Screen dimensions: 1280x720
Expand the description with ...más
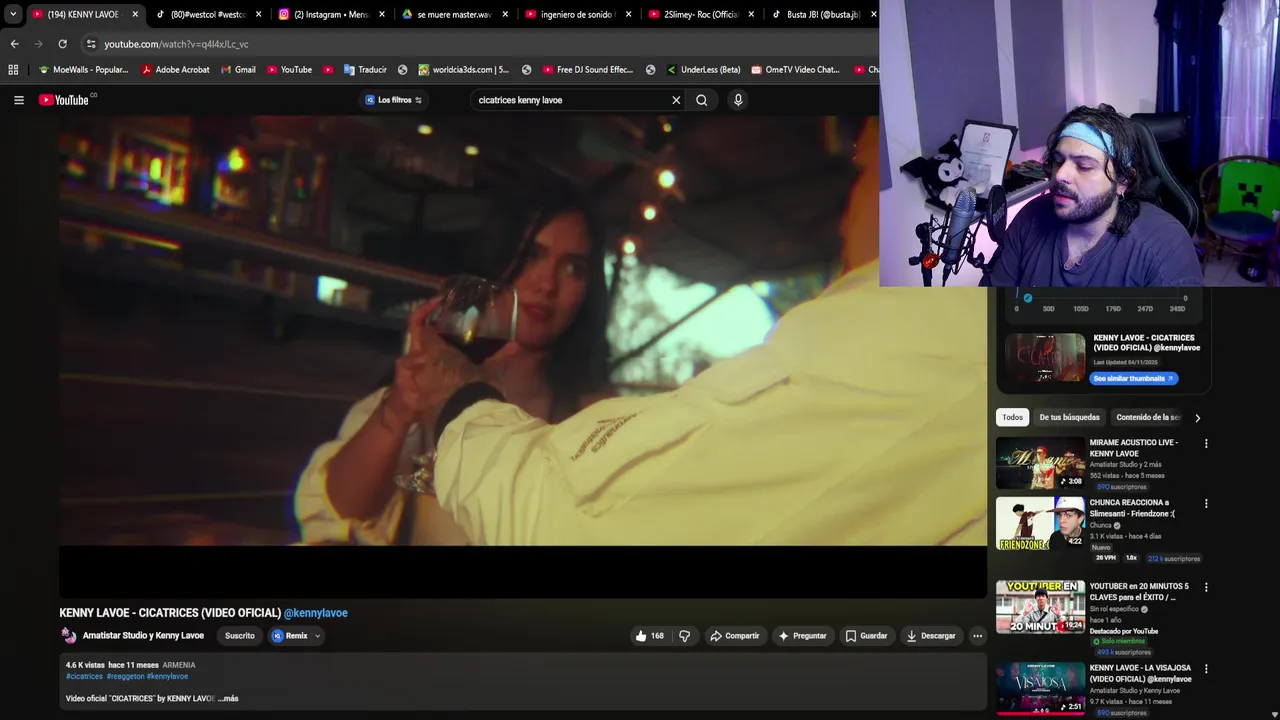click(x=228, y=698)
